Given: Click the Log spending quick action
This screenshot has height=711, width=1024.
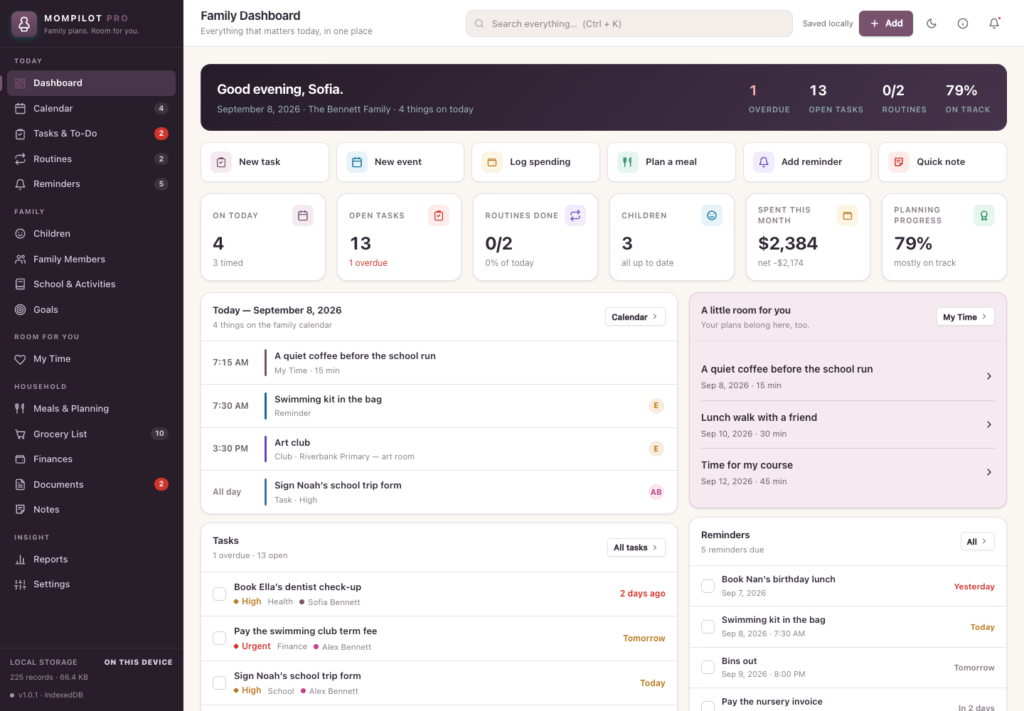Looking at the screenshot, I should (536, 162).
